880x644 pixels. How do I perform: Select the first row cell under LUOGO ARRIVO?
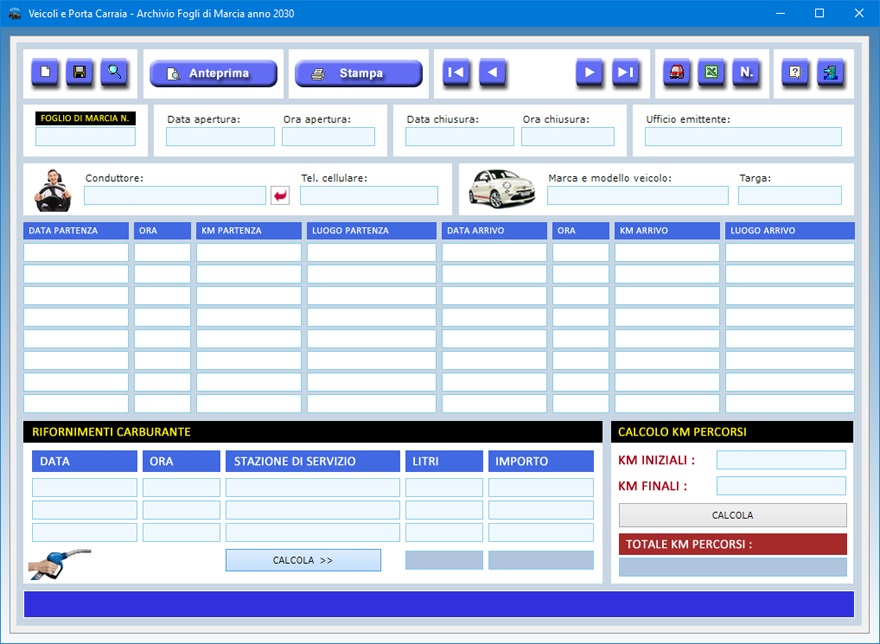click(x=790, y=252)
